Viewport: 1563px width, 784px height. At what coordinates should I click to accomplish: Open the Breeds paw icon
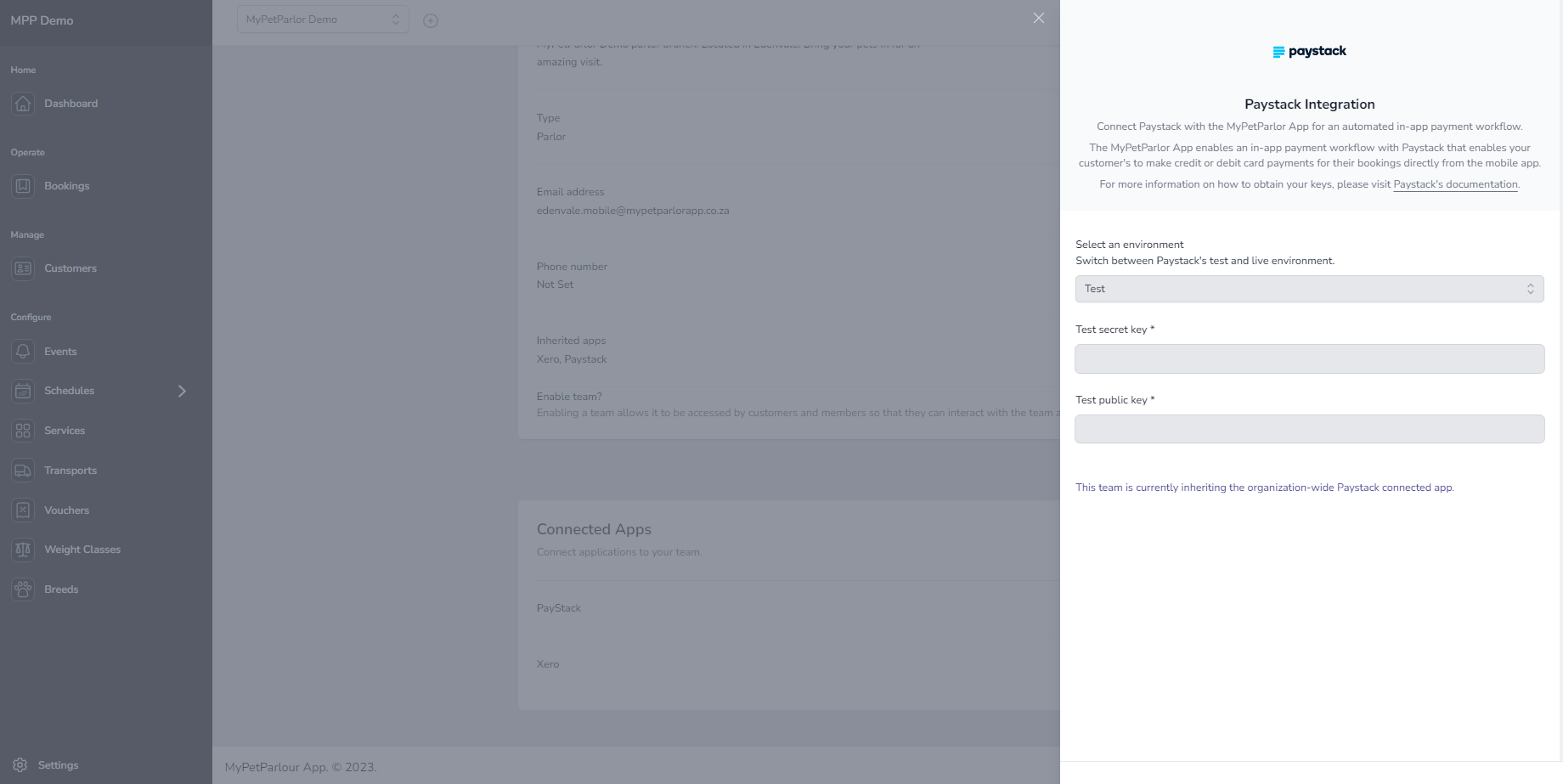pyautogui.click(x=23, y=589)
